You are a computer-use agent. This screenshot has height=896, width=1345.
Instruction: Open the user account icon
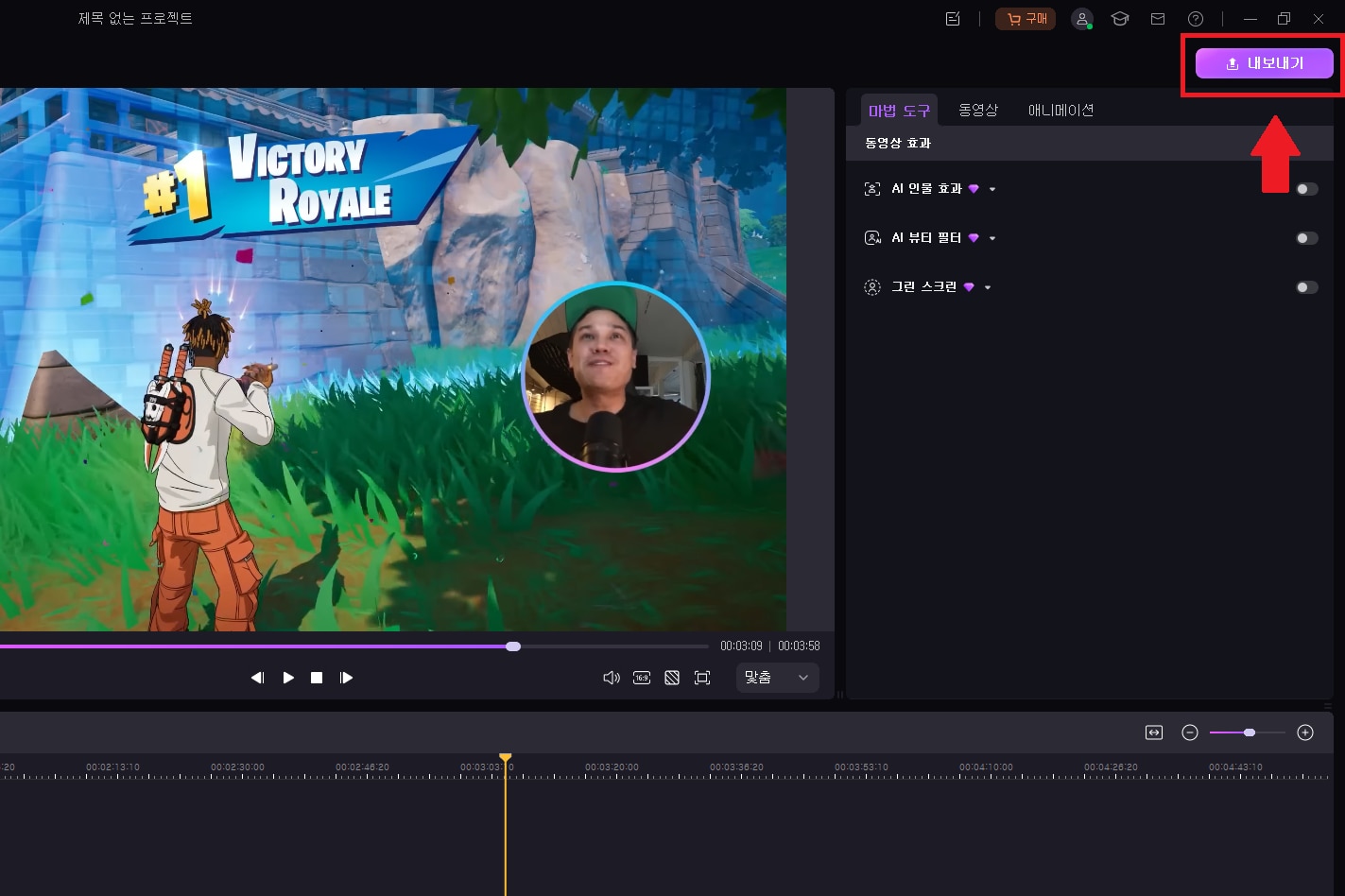(1082, 19)
